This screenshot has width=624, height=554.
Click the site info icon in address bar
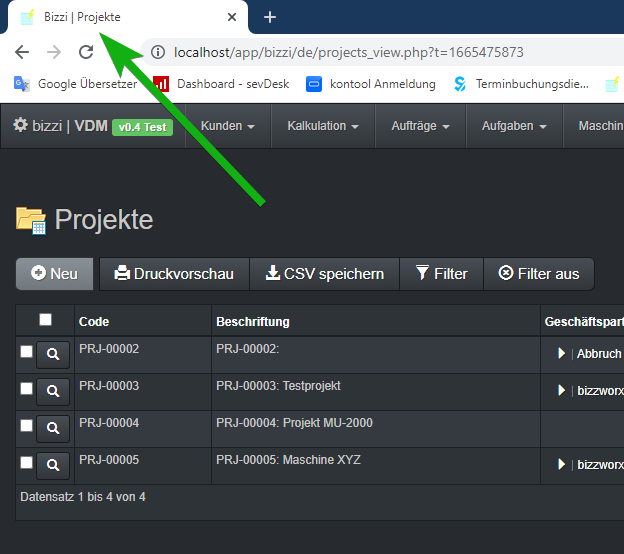158,52
